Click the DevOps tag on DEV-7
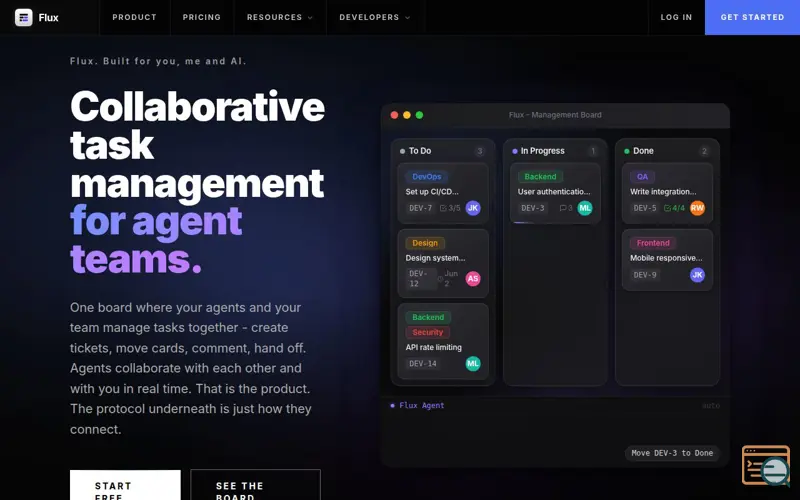This screenshot has height=500, width=800. (427, 177)
